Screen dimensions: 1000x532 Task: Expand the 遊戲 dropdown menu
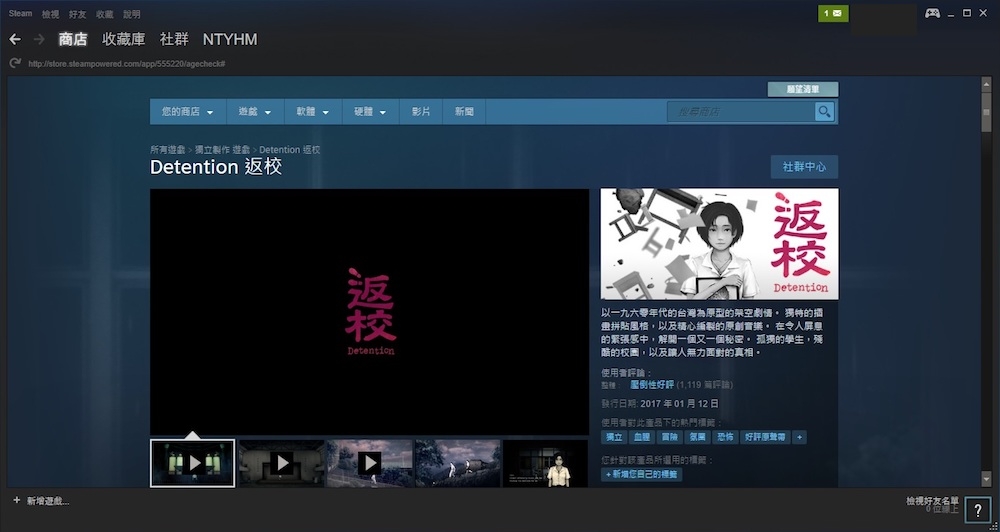point(255,112)
